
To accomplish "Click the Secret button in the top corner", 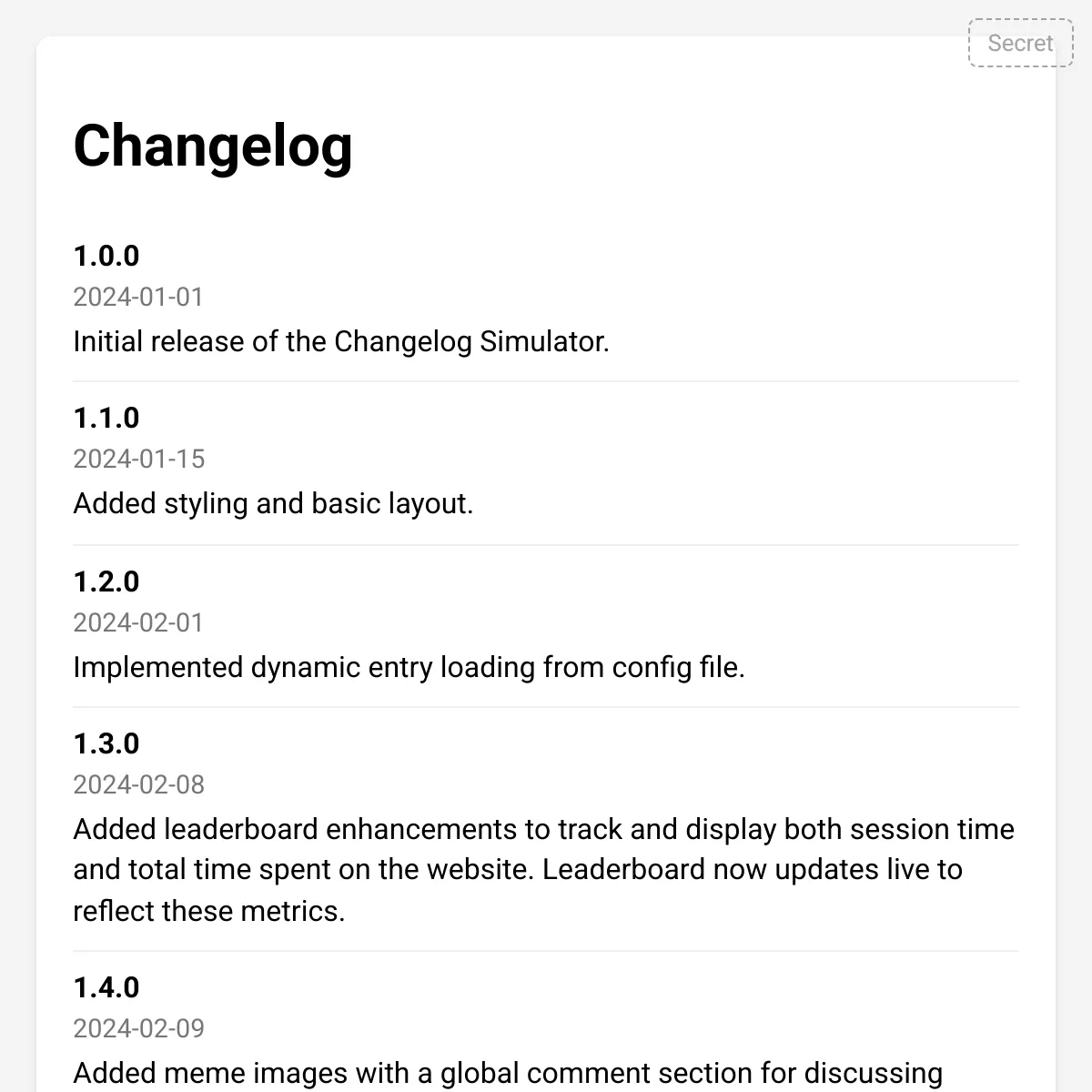I will 1020,43.
